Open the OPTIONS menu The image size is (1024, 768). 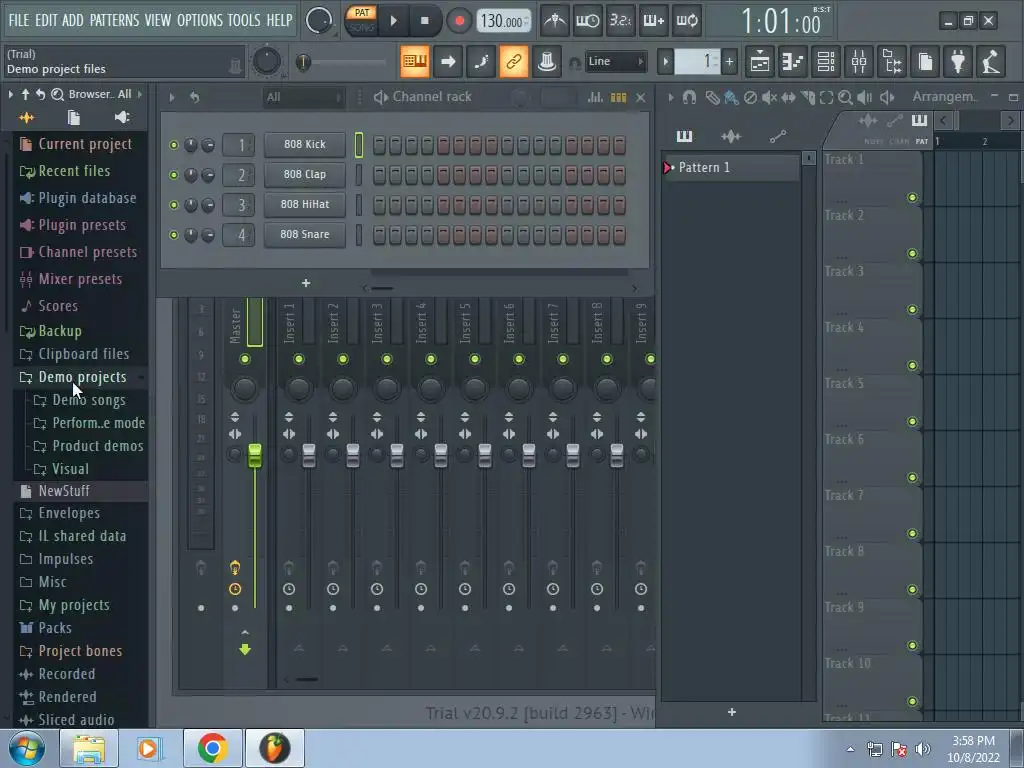pos(199,20)
